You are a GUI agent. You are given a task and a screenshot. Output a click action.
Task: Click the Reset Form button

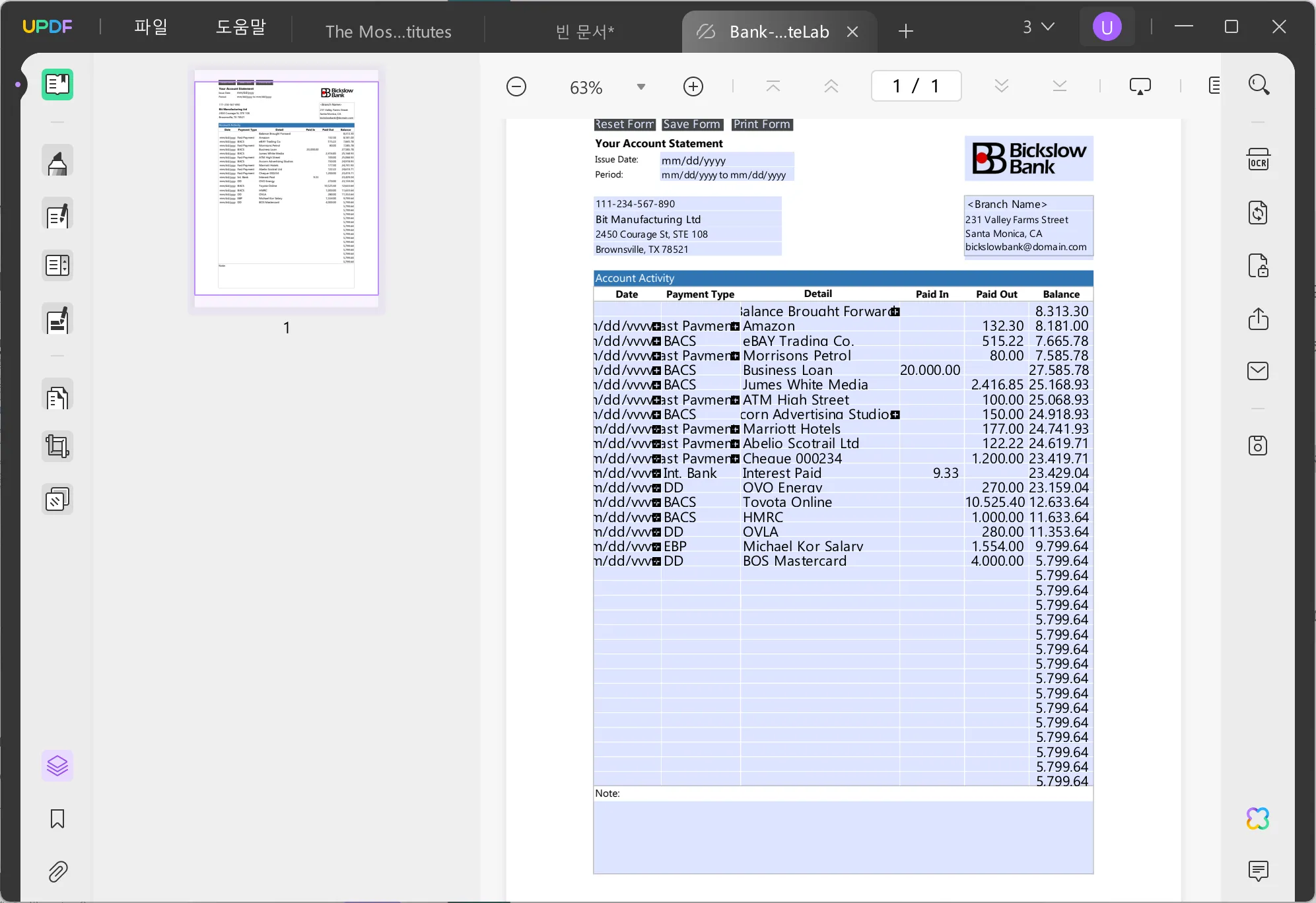point(622,124)
